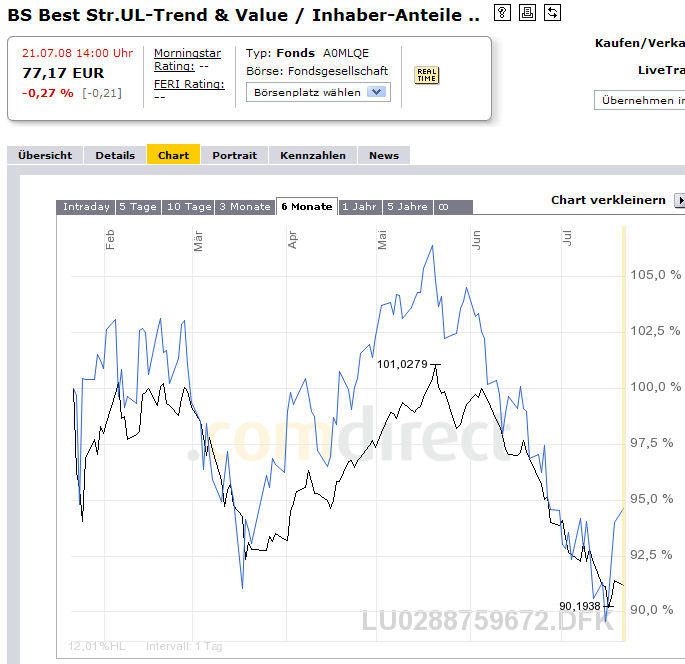
Task: Open the FERI Rating link
Action: click(x=189, y=84)
